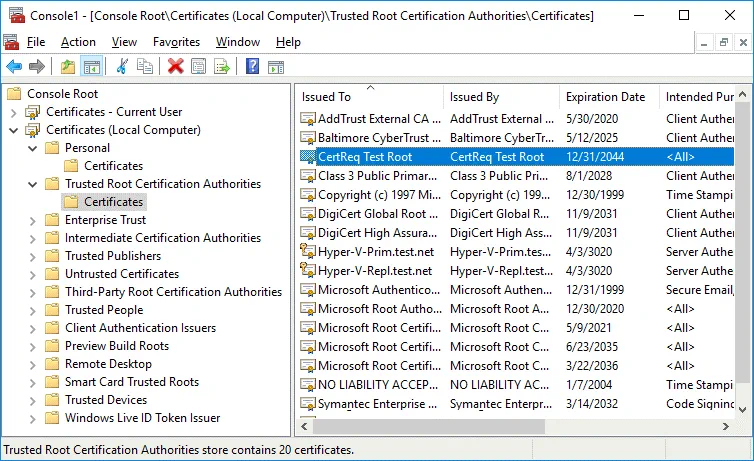Toggle the Show/Hide Action Pane icon
Viewport: 754px width, 461px height.
[275, 66]
